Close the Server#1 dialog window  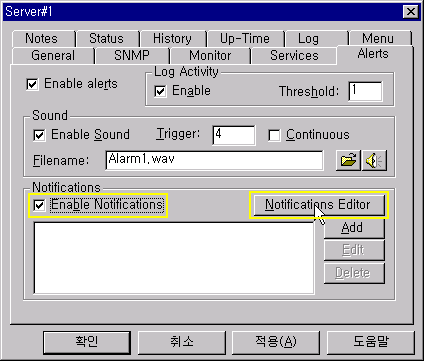411,12
